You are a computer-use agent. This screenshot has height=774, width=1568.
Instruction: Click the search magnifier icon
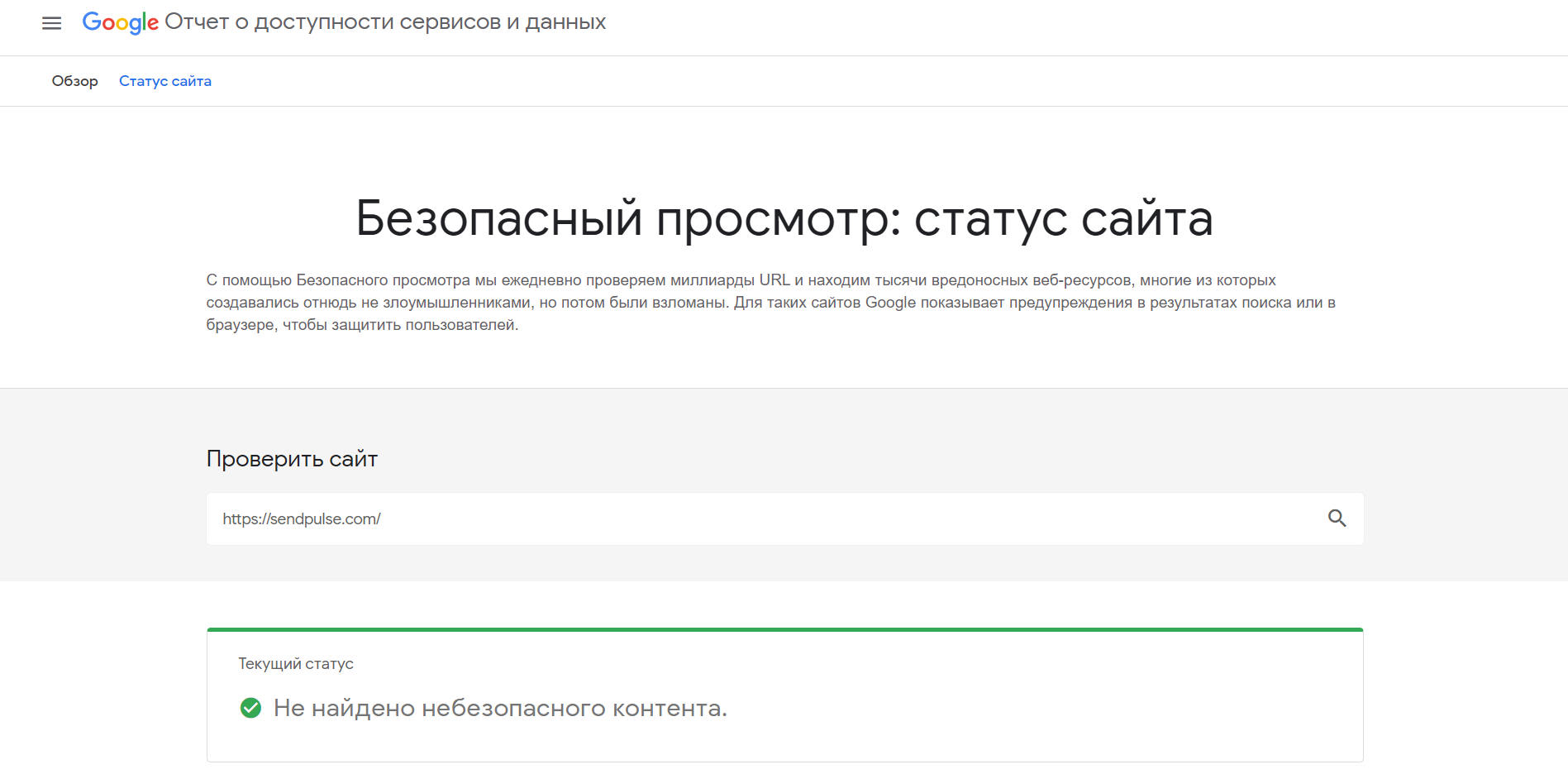[x=1337, y=518]
